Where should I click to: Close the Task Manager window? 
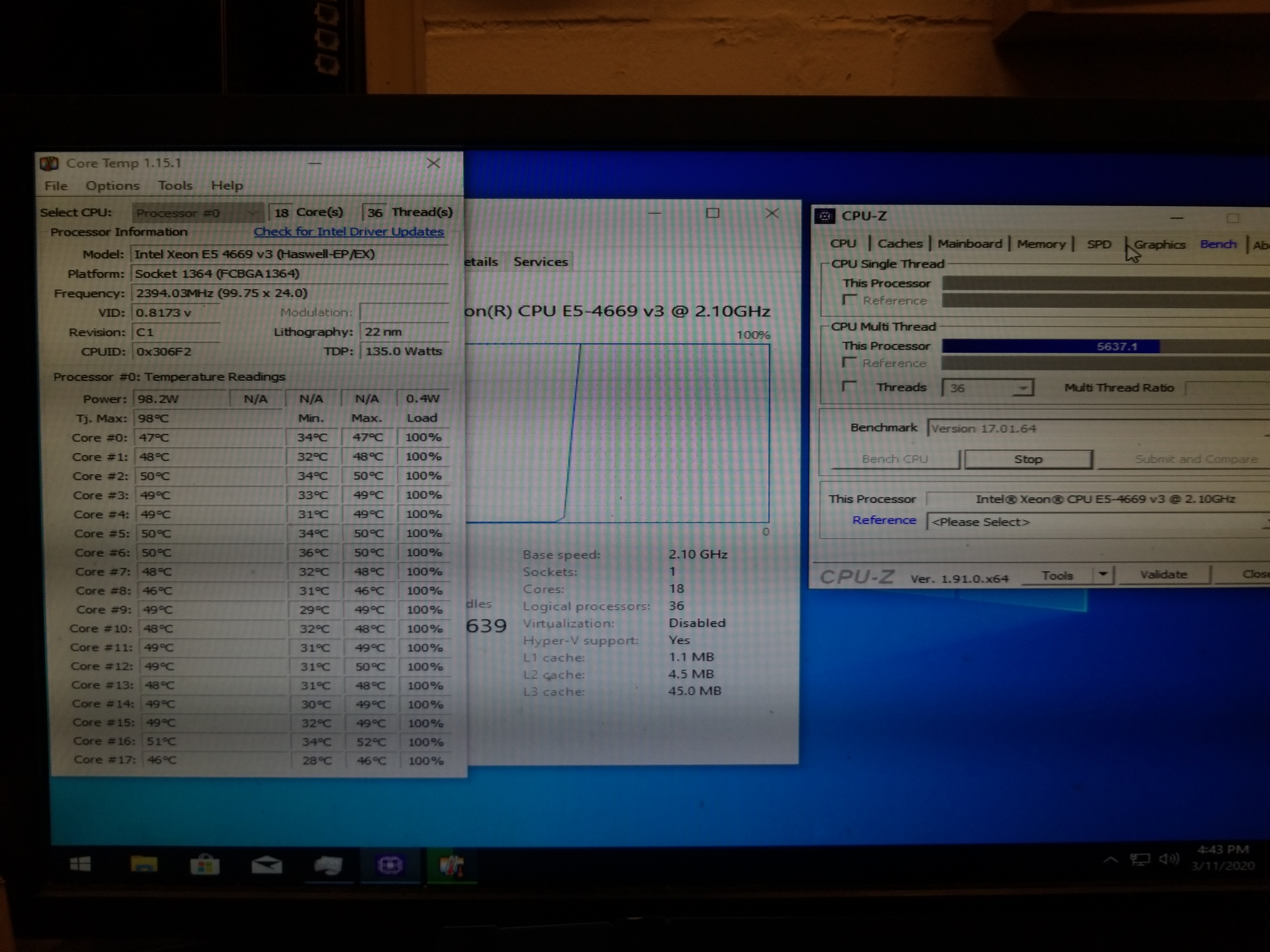[x=772, y=213]
